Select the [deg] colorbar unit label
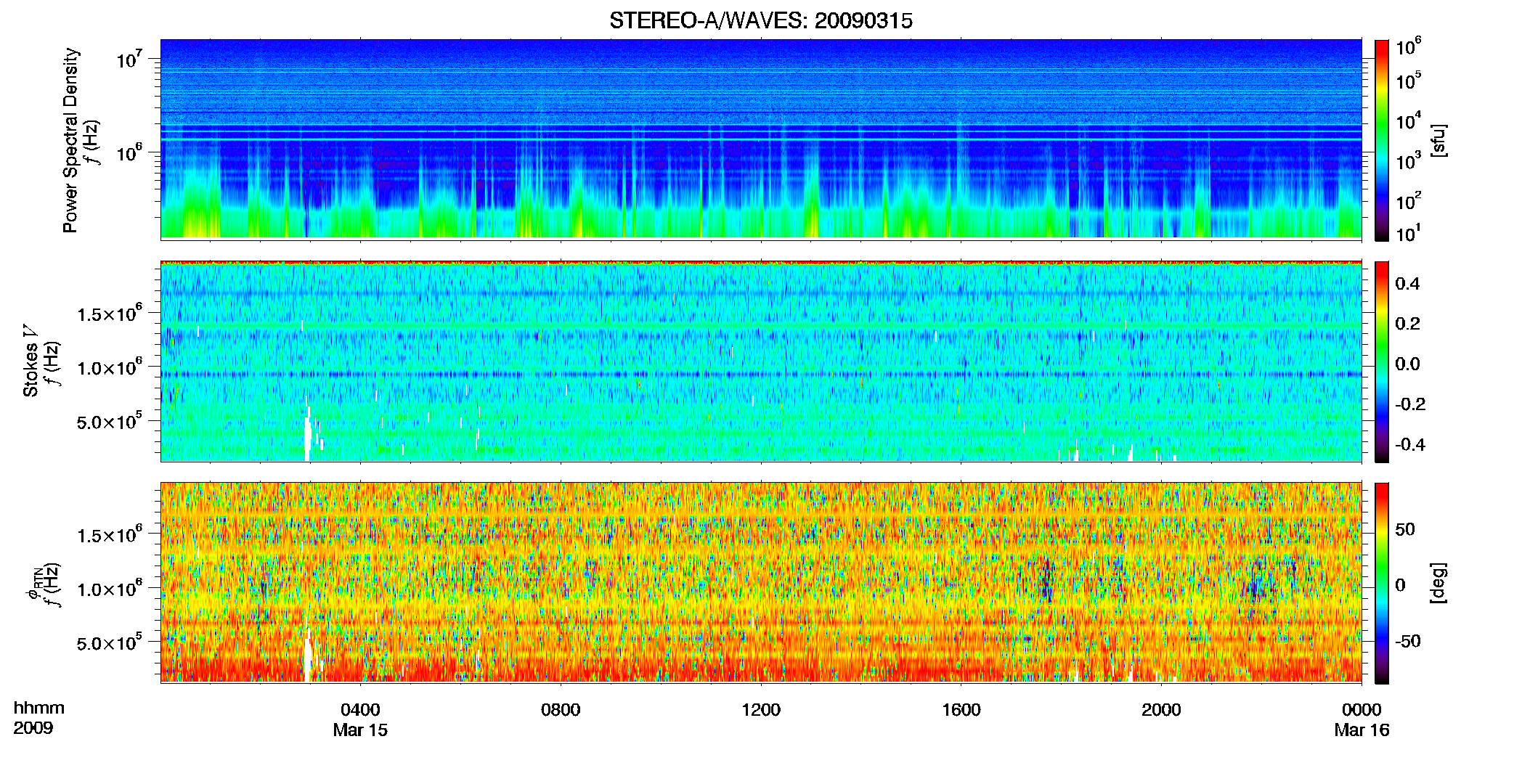Screen dimensions: 1522x784 1438,583
